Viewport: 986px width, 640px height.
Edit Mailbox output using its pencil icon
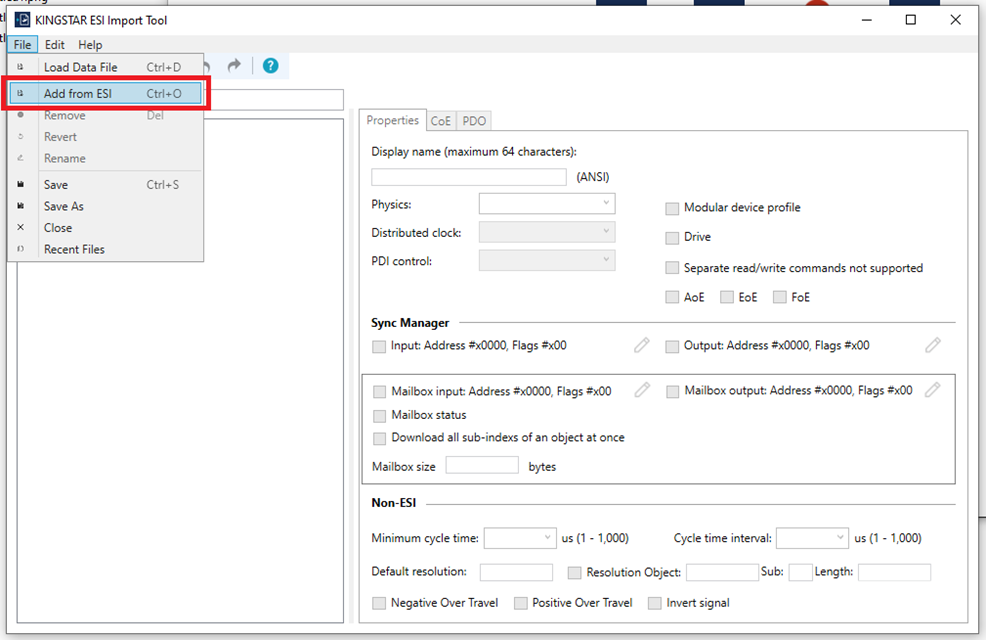tap(932, 390)
